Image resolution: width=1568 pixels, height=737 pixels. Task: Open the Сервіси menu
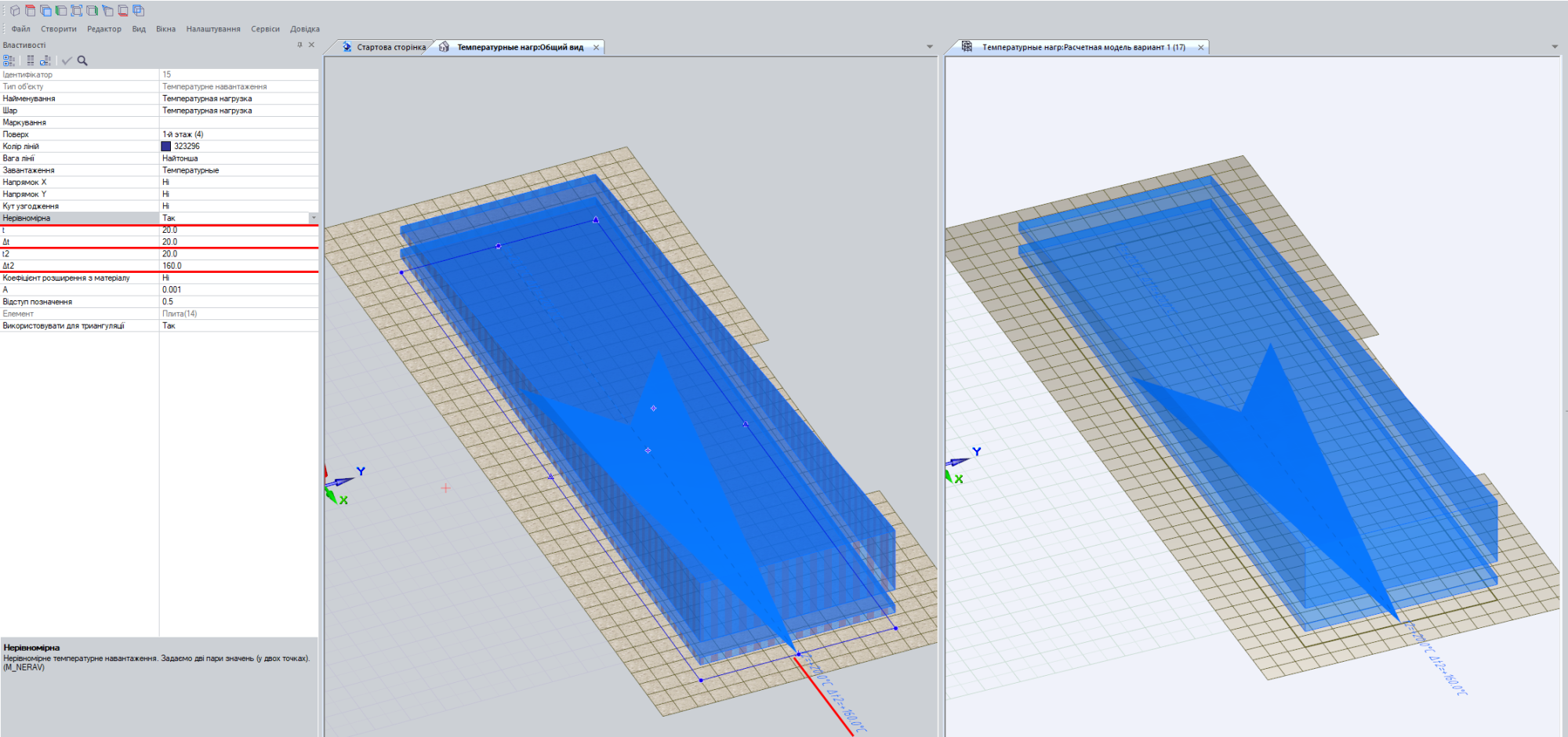265,29
